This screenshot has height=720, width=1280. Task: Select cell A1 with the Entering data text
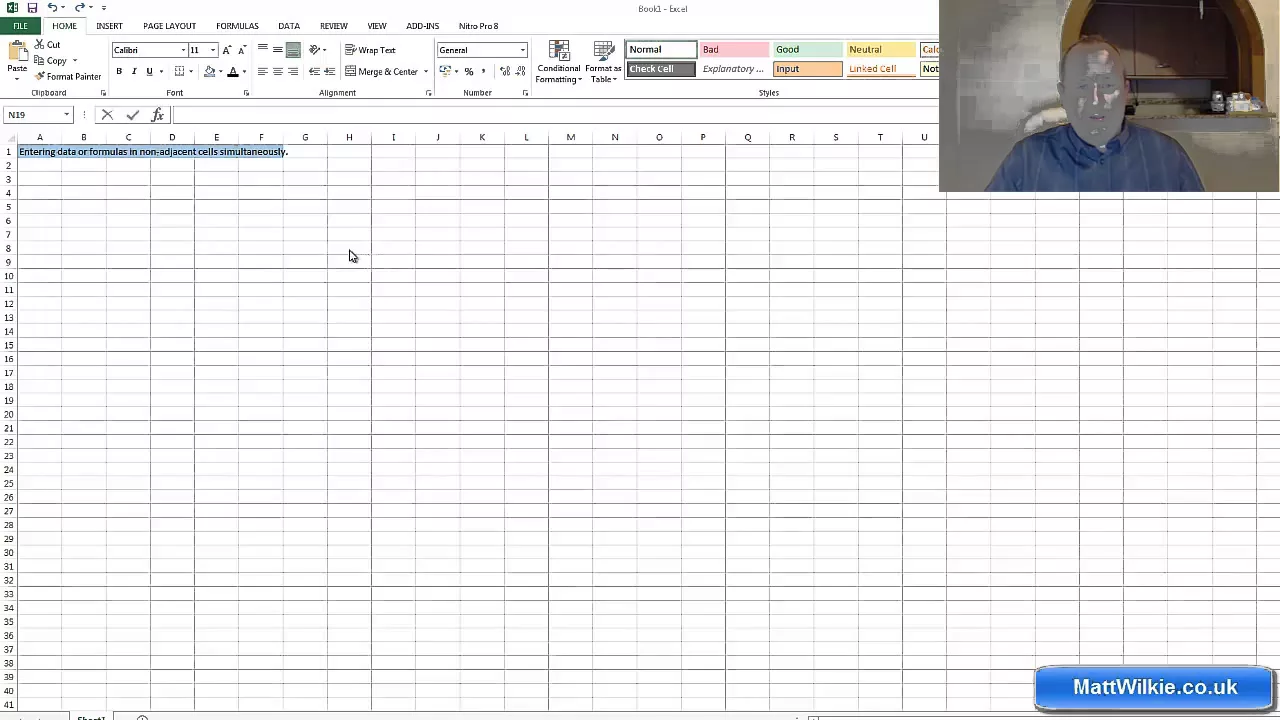click(x=39, y=152)
